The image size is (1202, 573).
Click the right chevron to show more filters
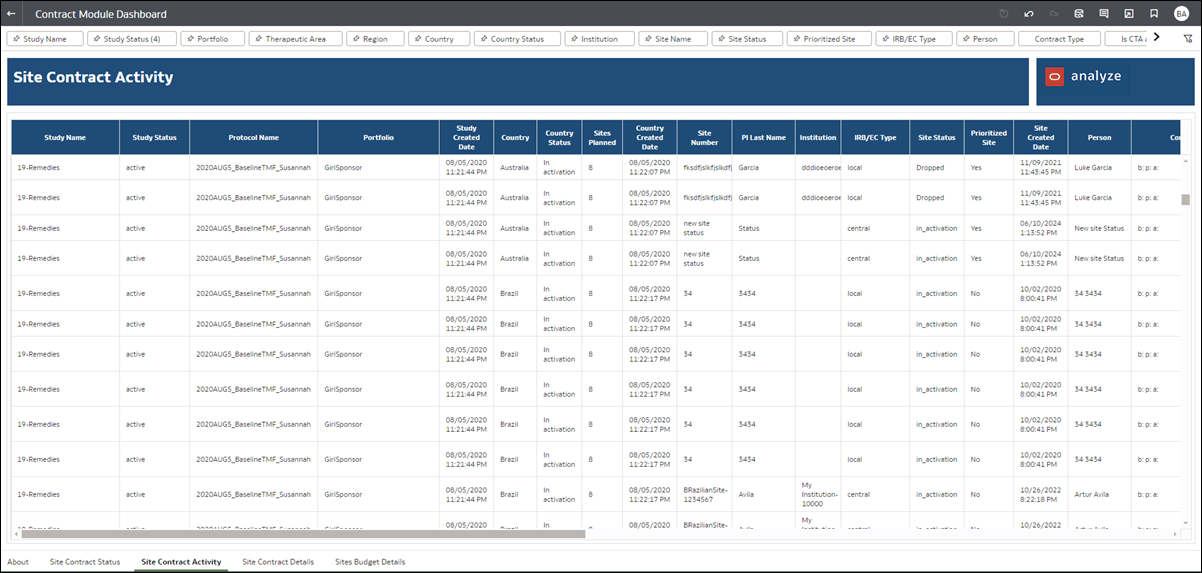[1157, 38]
